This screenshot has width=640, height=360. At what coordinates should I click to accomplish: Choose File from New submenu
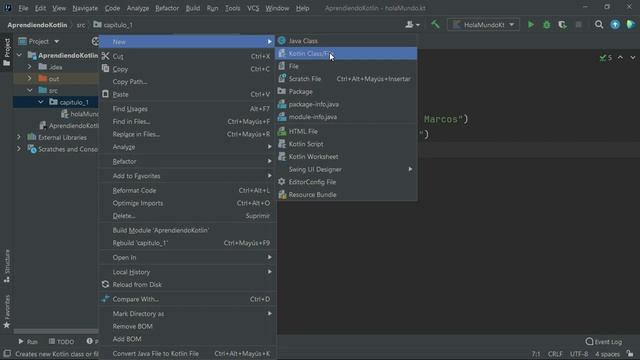[x=347, y=66]
